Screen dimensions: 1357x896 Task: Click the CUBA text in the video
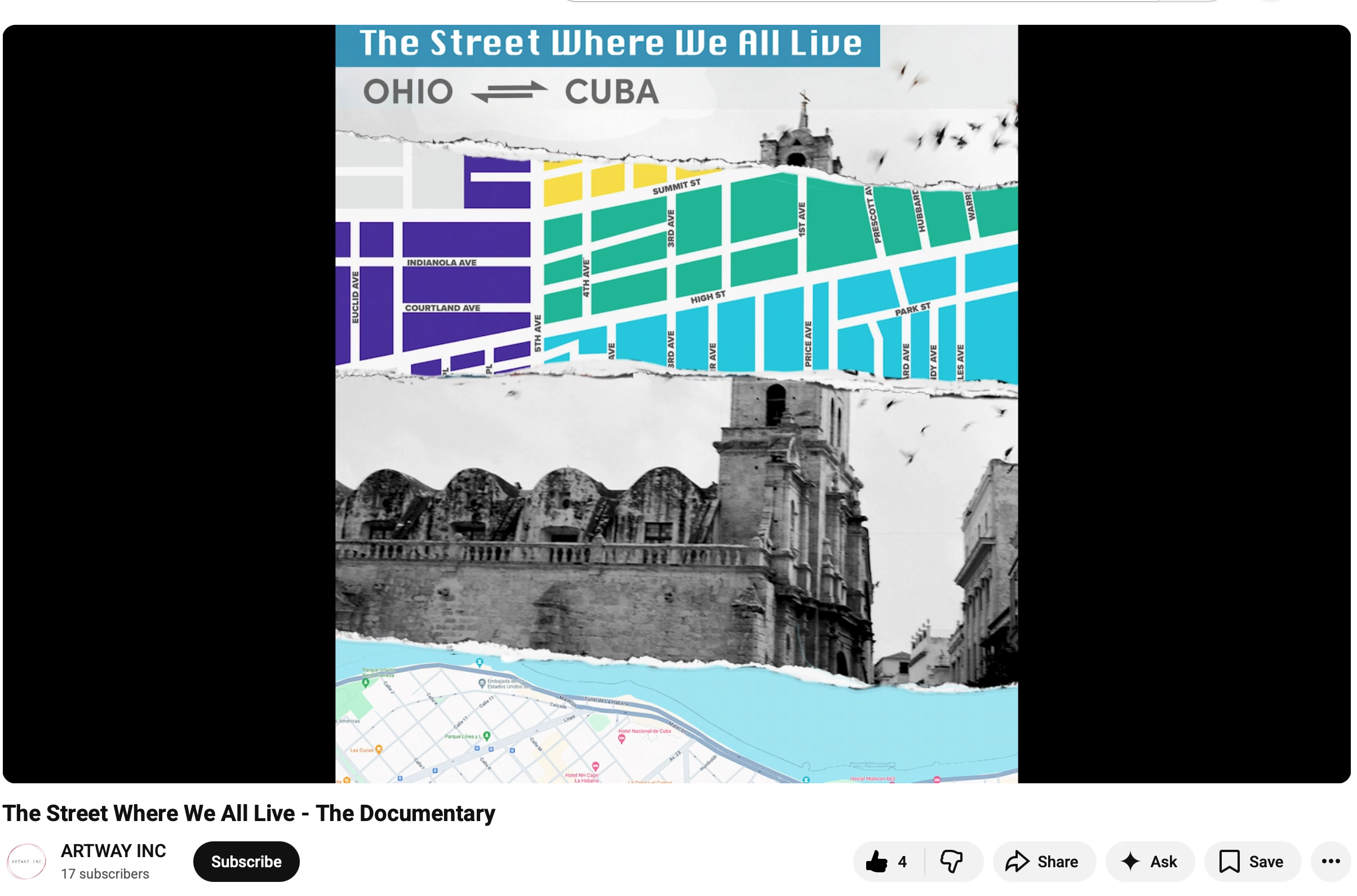[612, 92]
